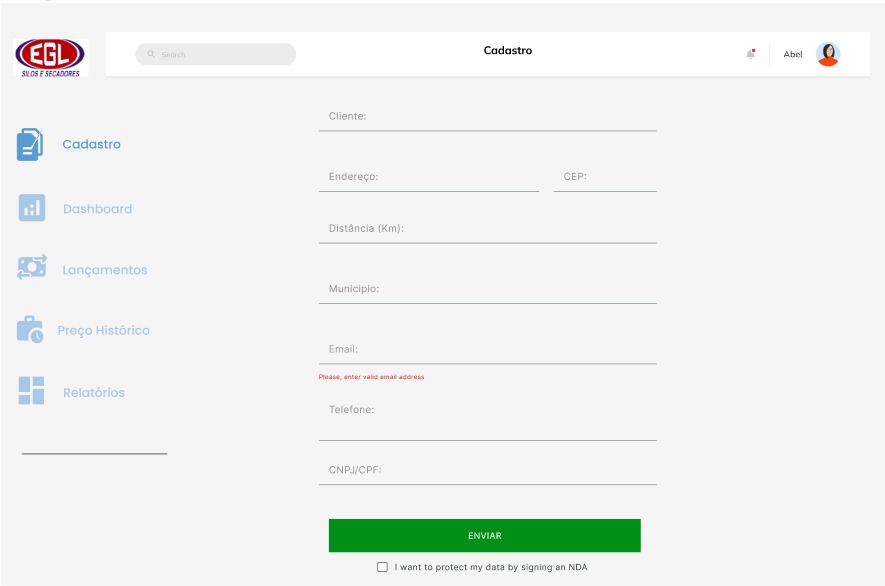Screen dimensions: 885x586
Task: Go to Lançamentos in the sidebar
Action: coord(104,270)
